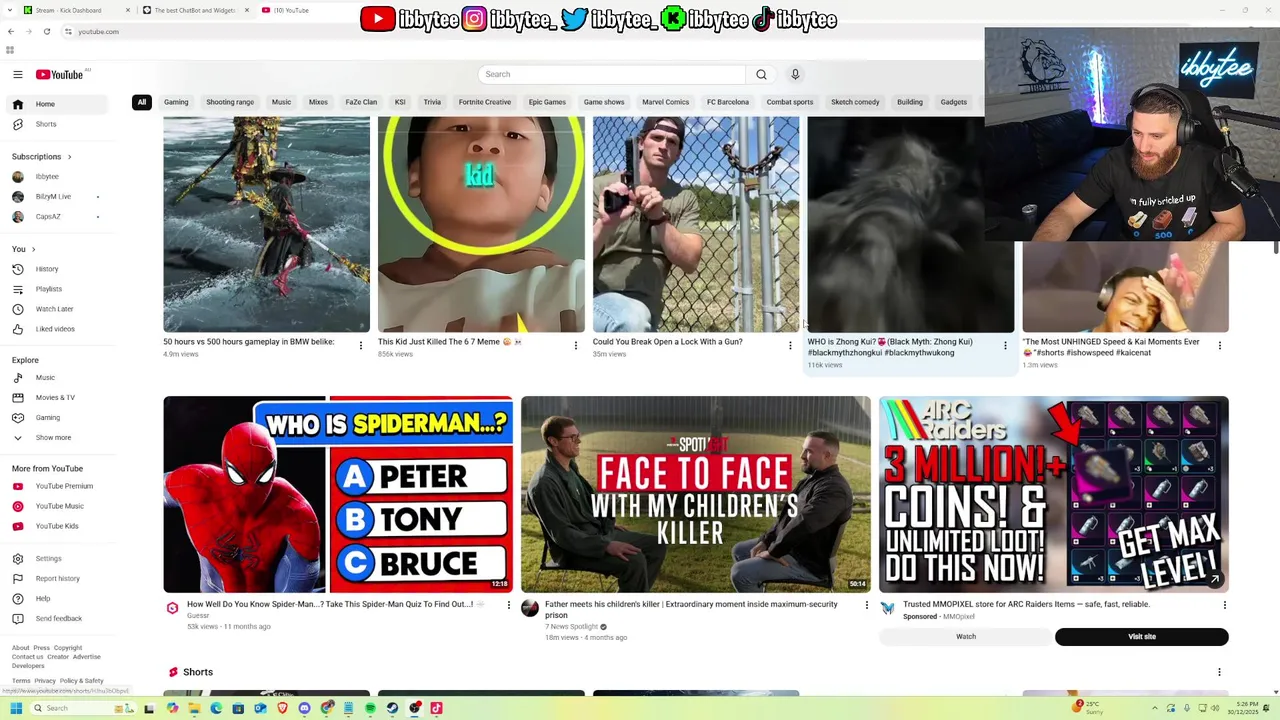Open Spotify from taskbar
This screenshot has height=720, width=1280.
370,708
